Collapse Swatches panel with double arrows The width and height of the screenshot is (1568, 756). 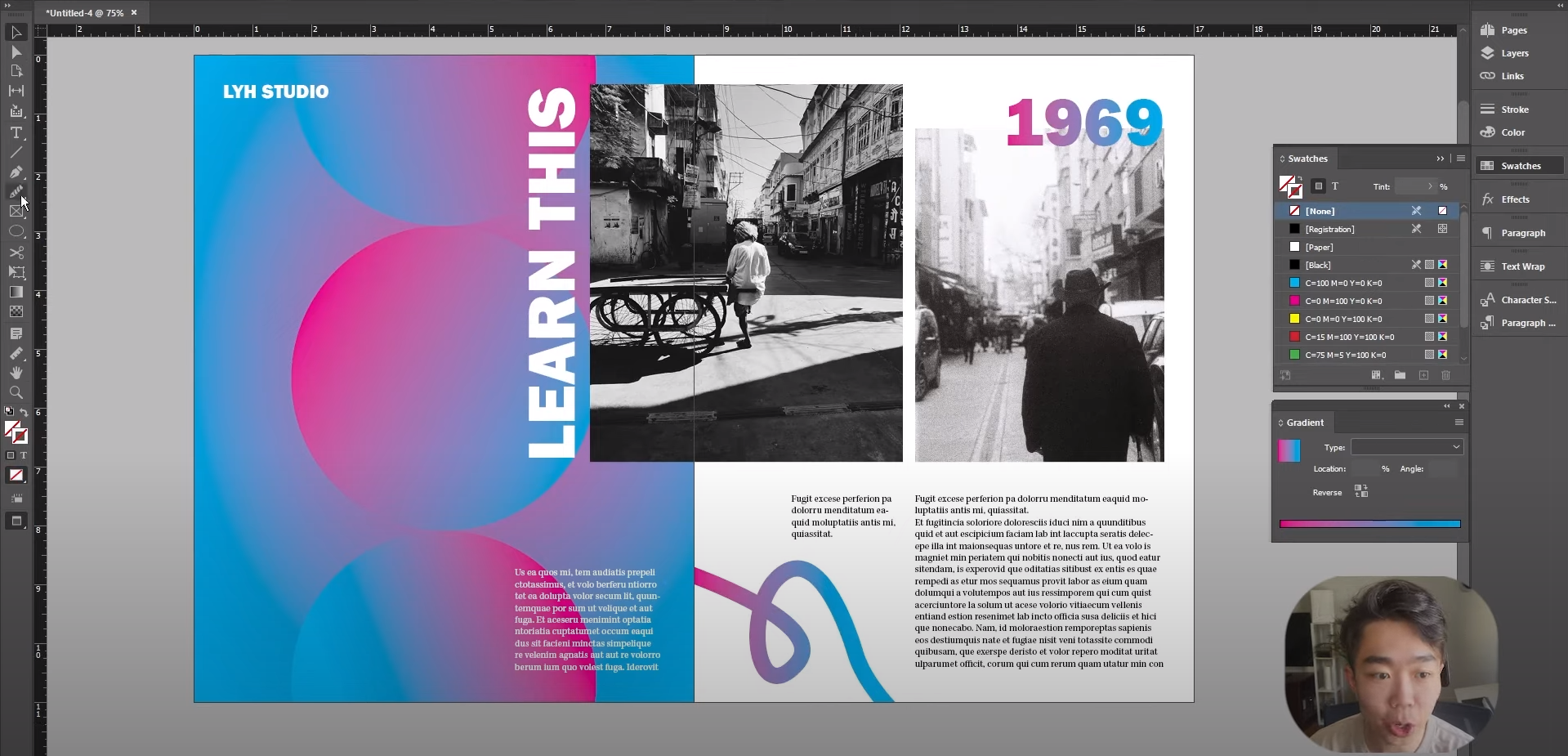tap(1441, 159)
